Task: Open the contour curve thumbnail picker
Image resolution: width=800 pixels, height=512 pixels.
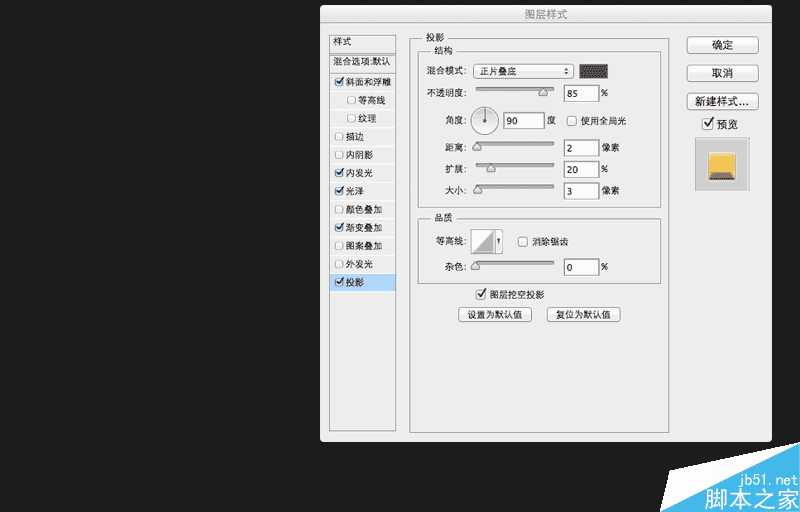Action: [x=483, y=242]
